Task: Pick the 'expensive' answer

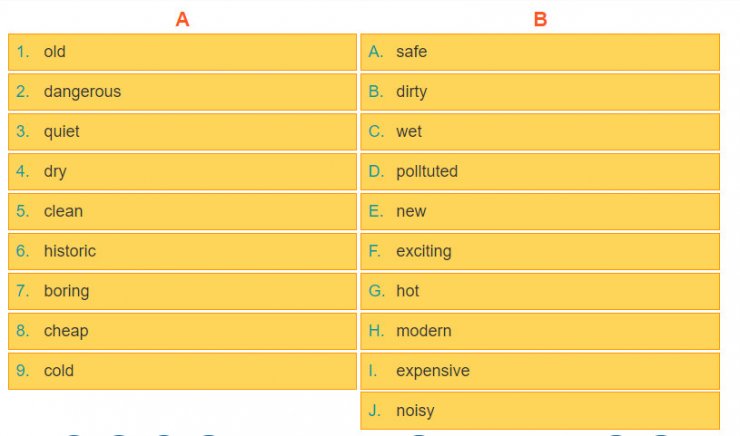Action: click(x=540, y=371)
